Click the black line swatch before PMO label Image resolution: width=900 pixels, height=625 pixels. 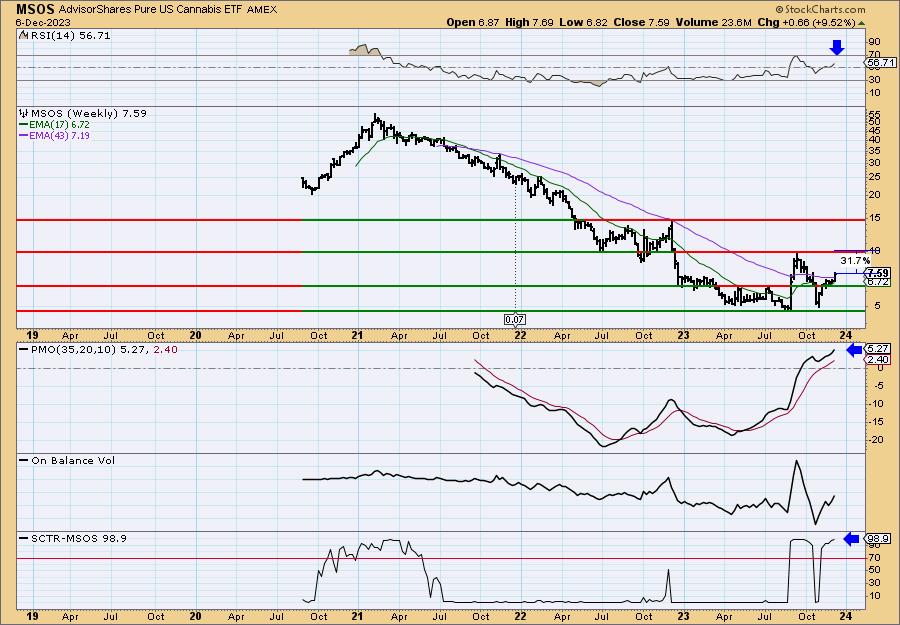coord(24,350)
